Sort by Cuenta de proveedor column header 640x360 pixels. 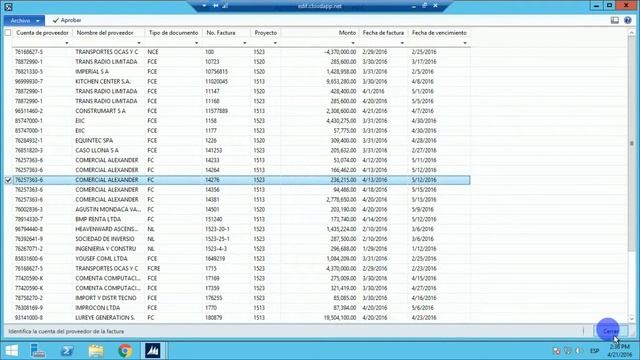[x=42, y=33]
